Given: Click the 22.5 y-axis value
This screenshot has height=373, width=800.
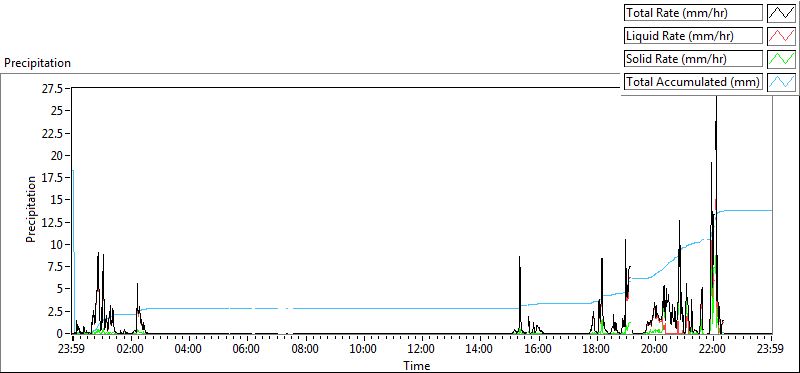Looking at the screenshot, I should pos(53,133).
